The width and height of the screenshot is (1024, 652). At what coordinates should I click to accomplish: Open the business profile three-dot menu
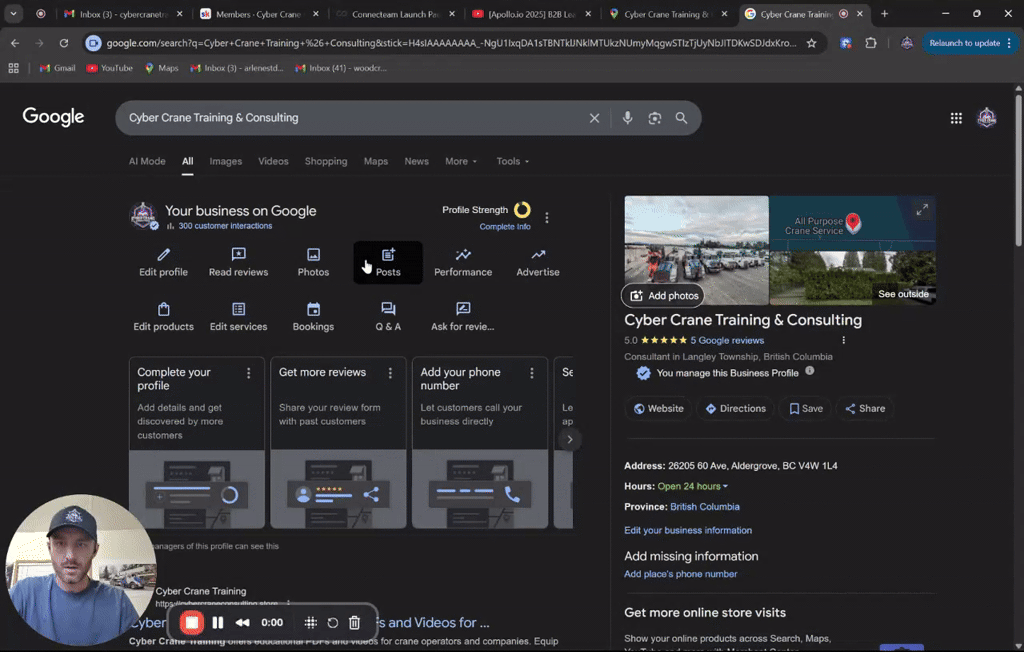[547, 218]
